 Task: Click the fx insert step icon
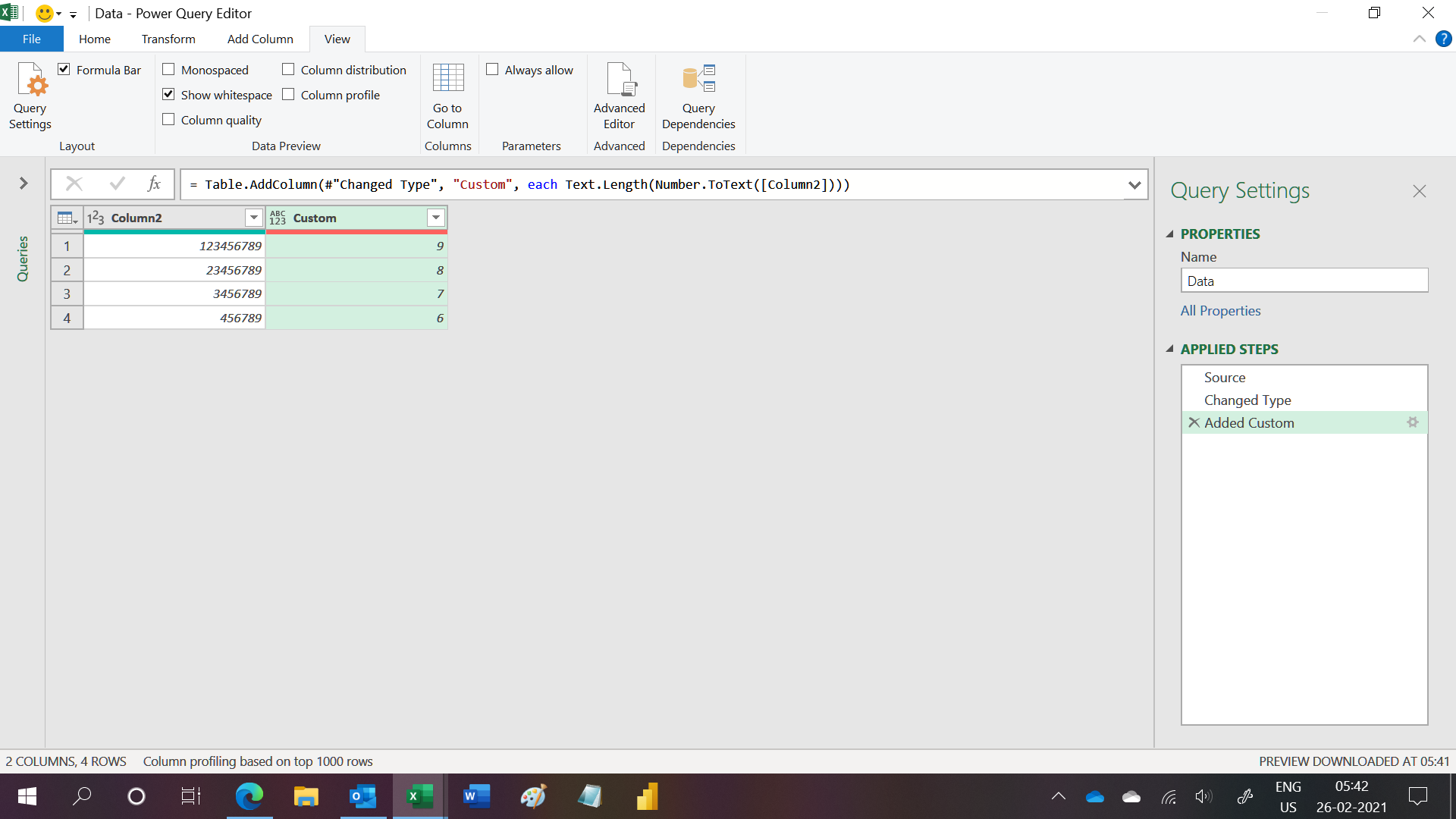click(154, 184)
